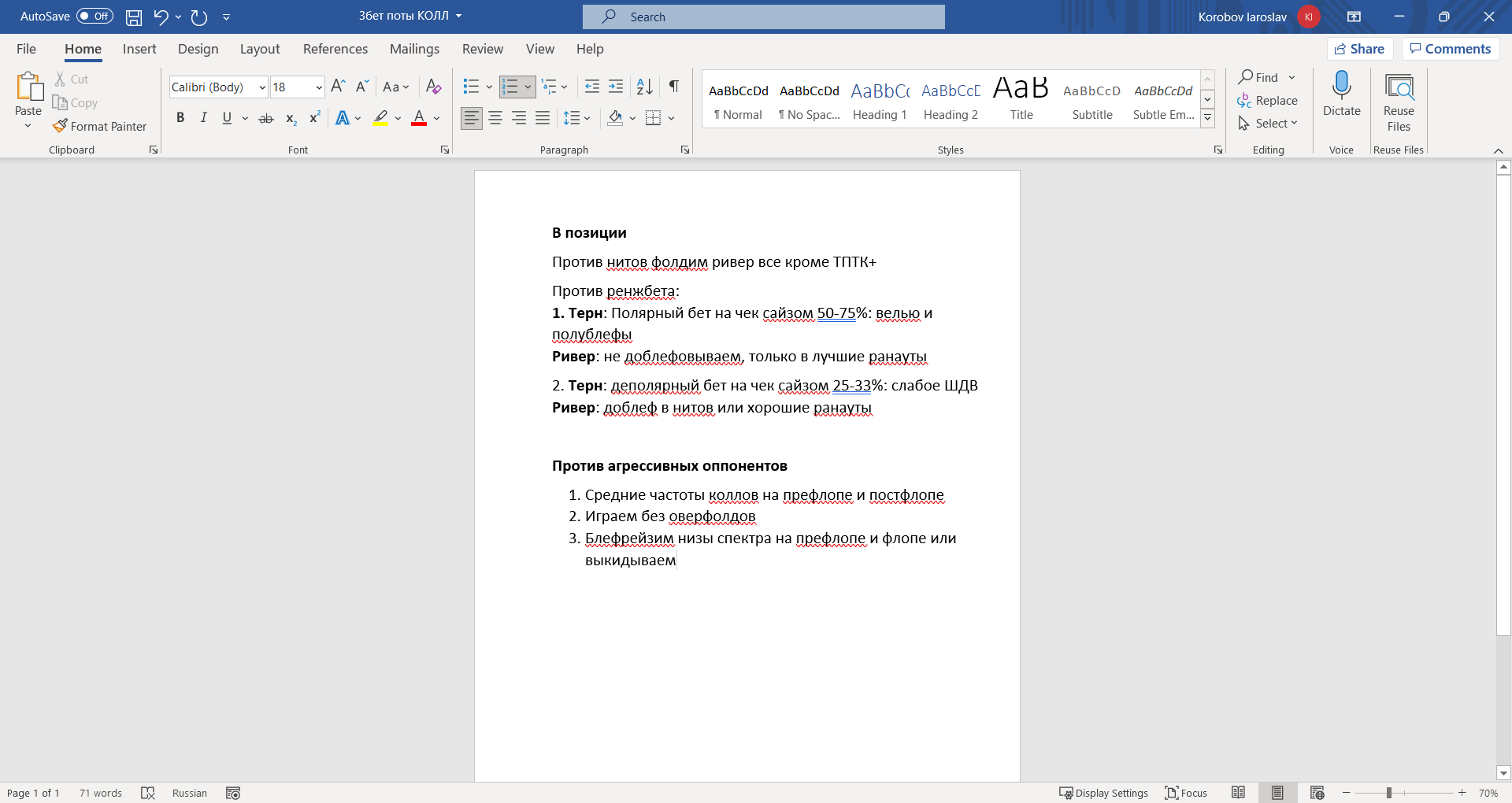
Task: Switch to Web Layout view
Action: tap(1317, 793)
